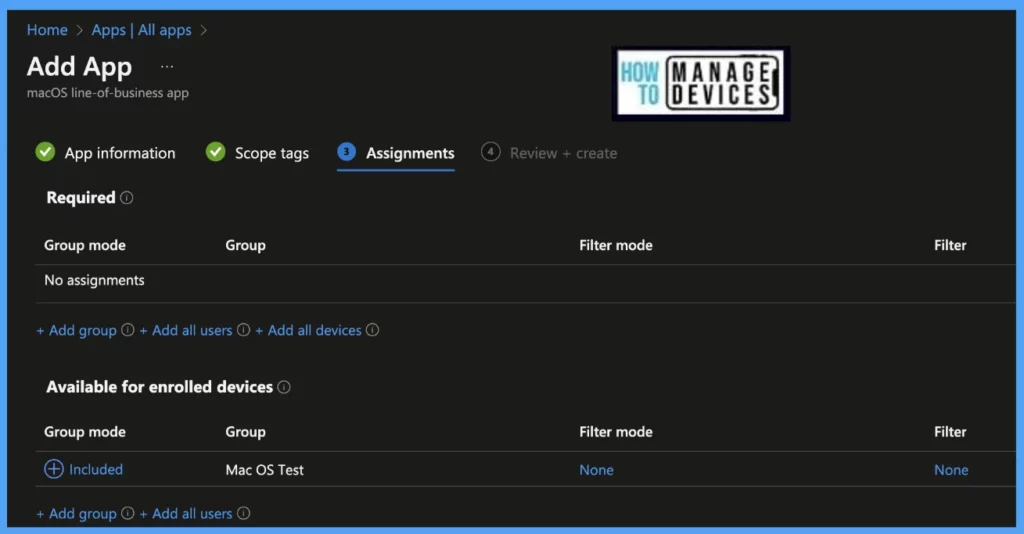The image size is (1024, 534).
Task: Show info for Available for enrolled devices
Action: [x=284, y=387]
